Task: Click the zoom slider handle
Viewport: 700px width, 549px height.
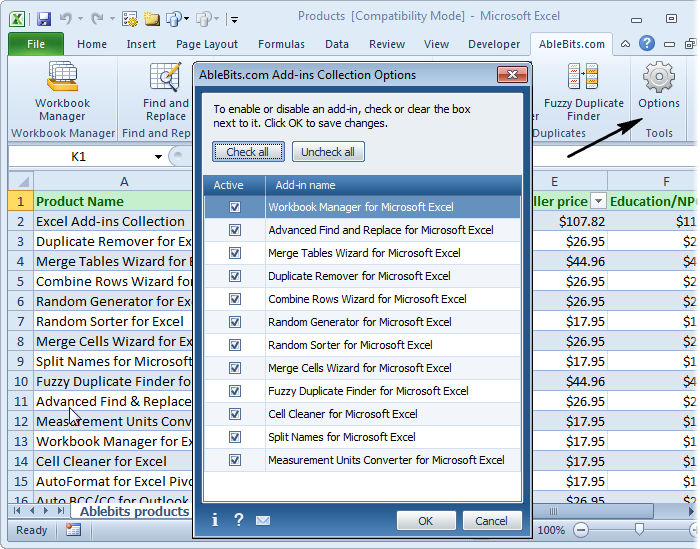Action: point(639,529)
